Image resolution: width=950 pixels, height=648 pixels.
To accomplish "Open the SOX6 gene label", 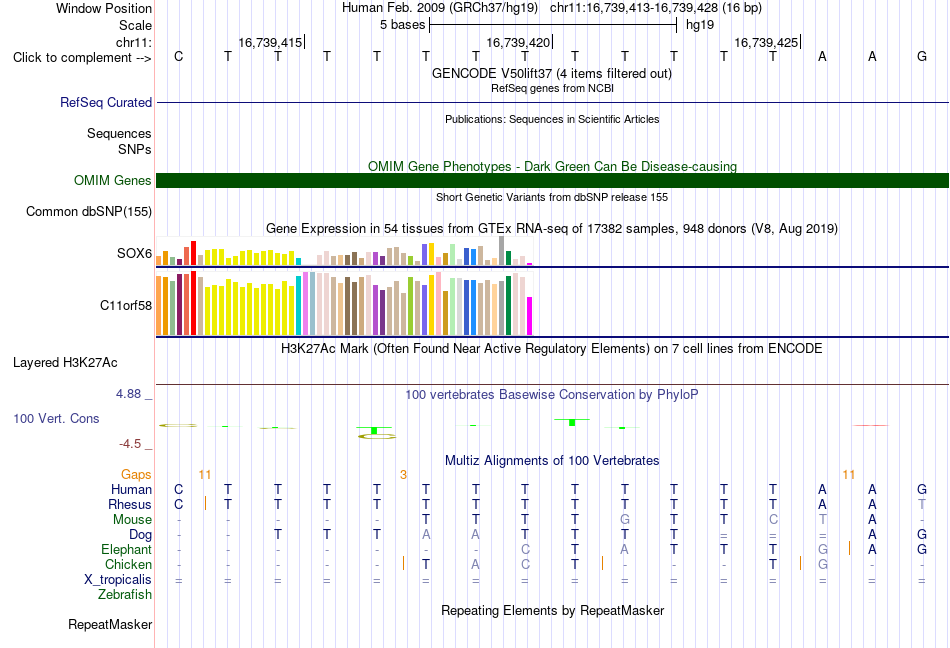I will tap(134, 253).
